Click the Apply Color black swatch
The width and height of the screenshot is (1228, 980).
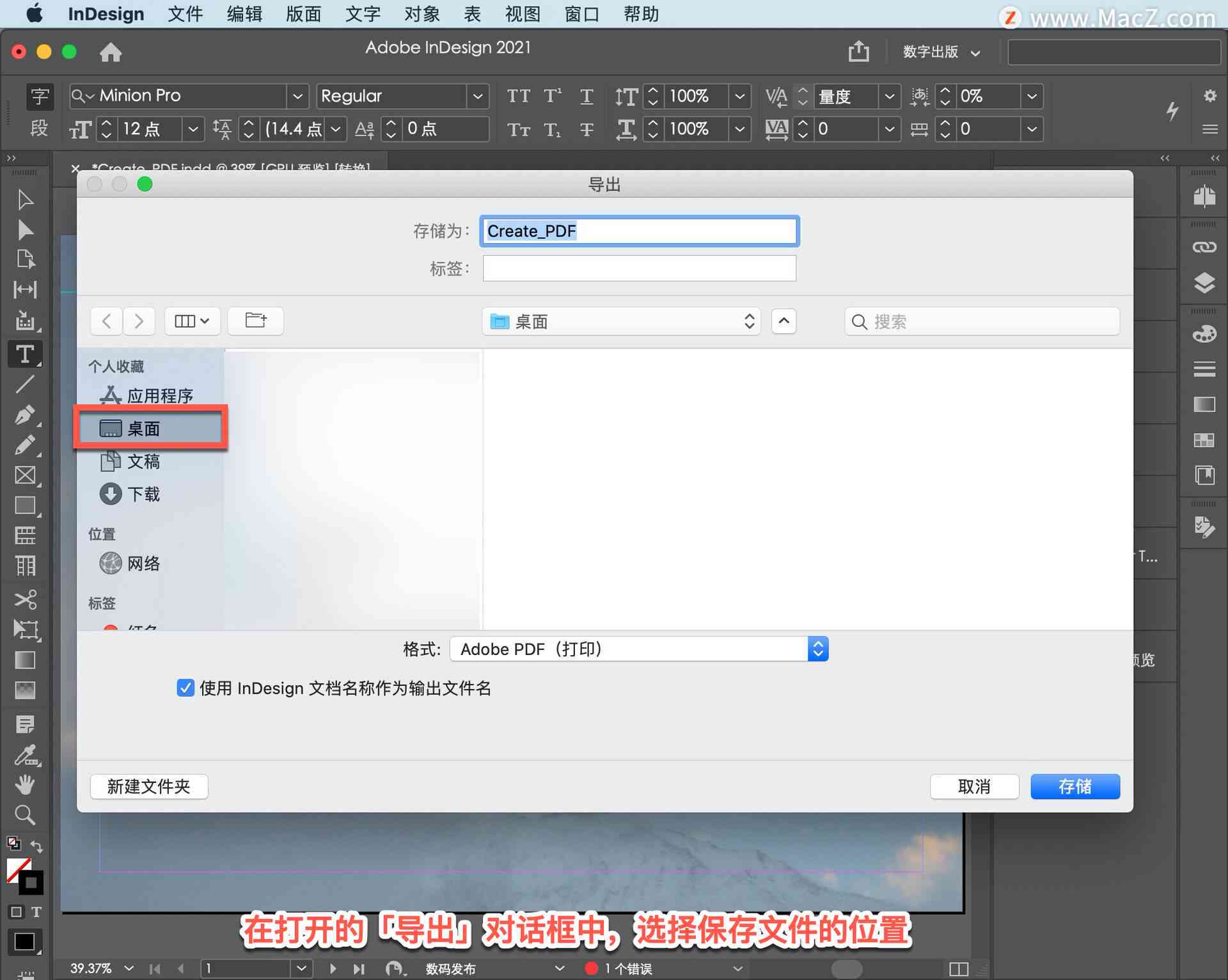point(25,942)
